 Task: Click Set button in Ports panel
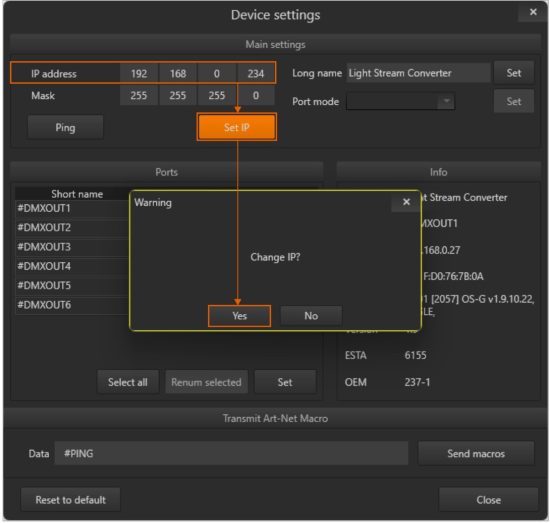click(x=285, y=382)
